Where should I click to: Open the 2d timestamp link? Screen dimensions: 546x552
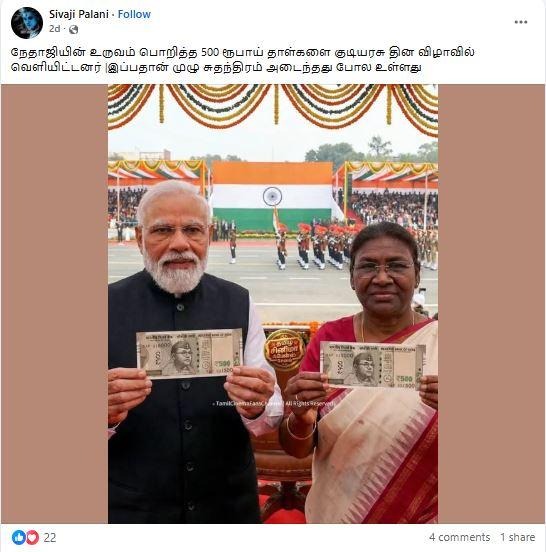coord(55,29)
